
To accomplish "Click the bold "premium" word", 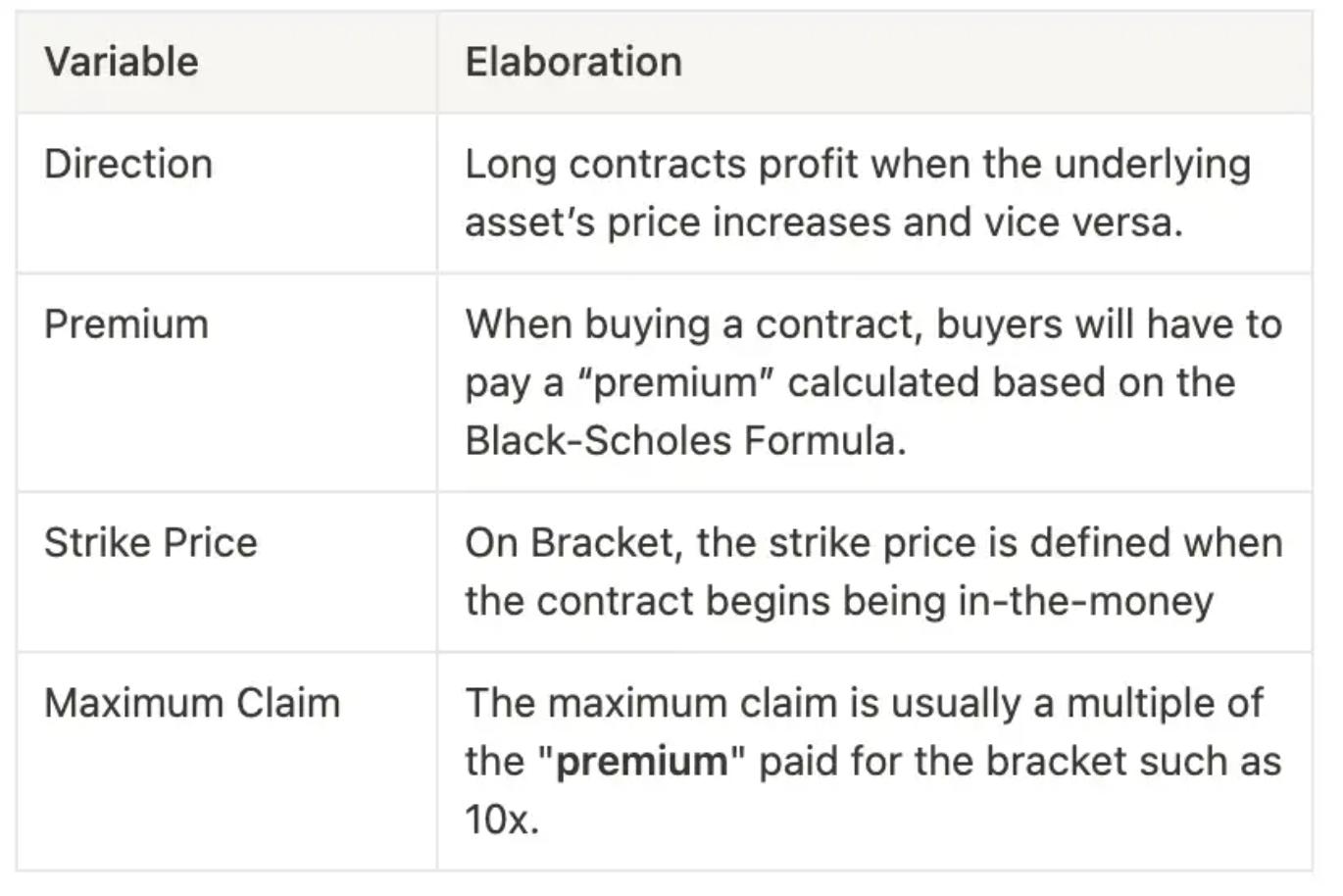I will point(641,762).
